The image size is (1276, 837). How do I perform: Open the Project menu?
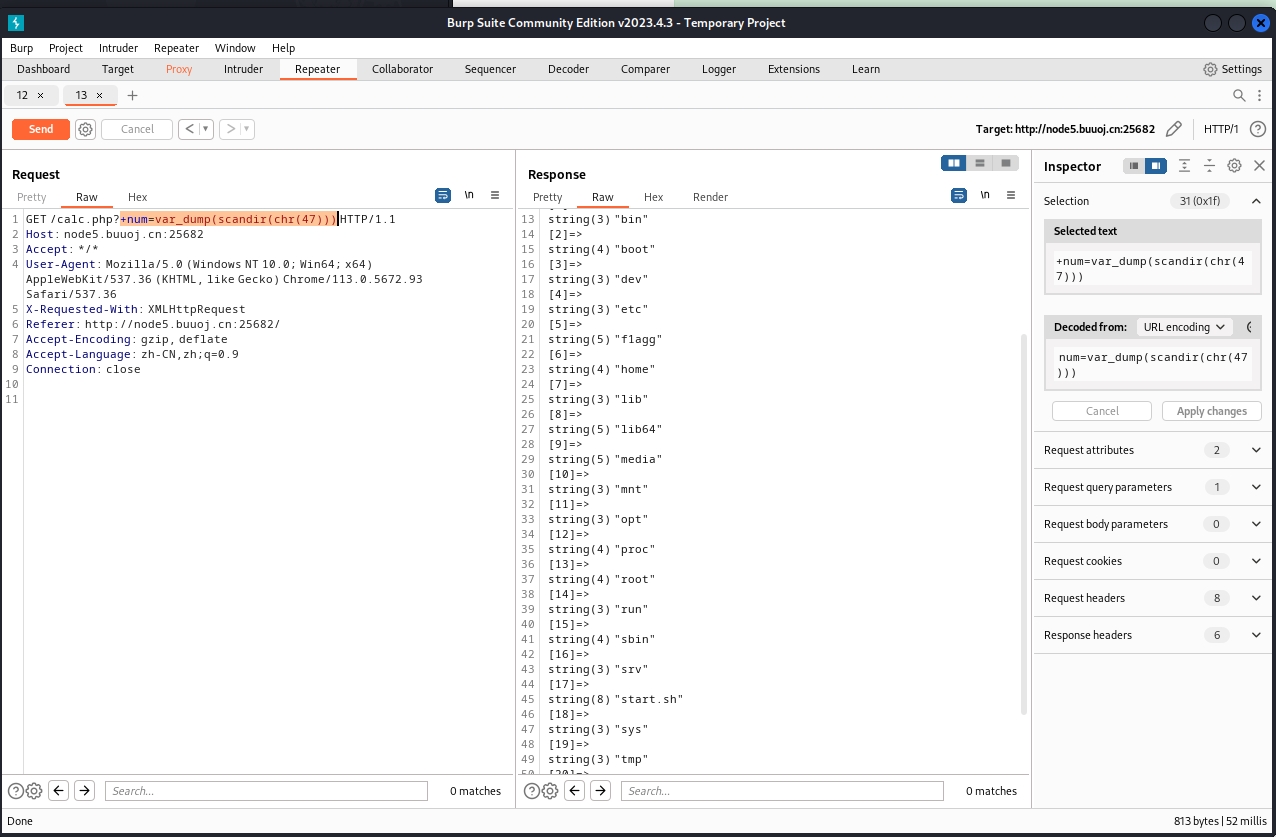point(66,48)
